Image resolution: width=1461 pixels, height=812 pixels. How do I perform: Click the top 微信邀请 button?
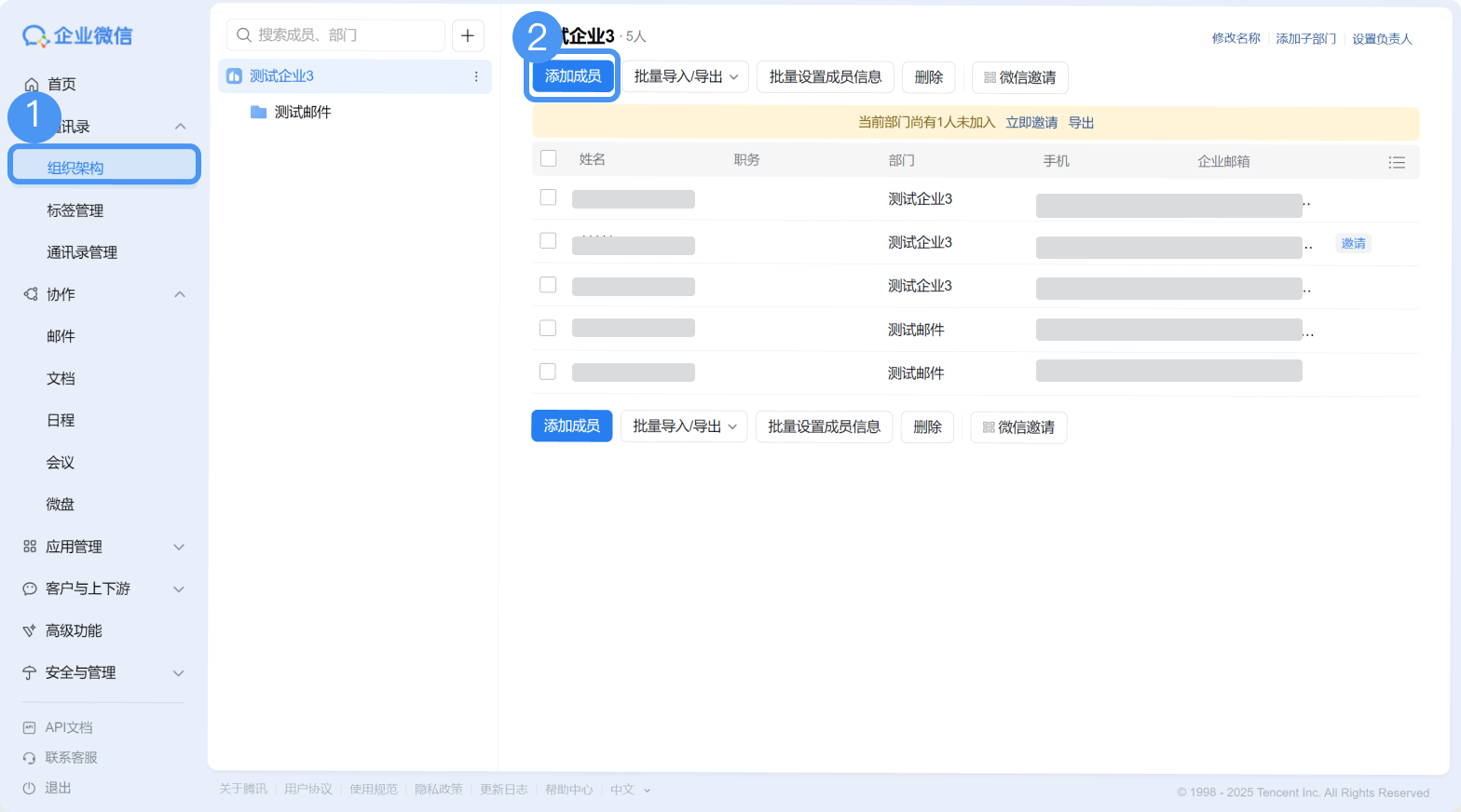pos(1020,77)
